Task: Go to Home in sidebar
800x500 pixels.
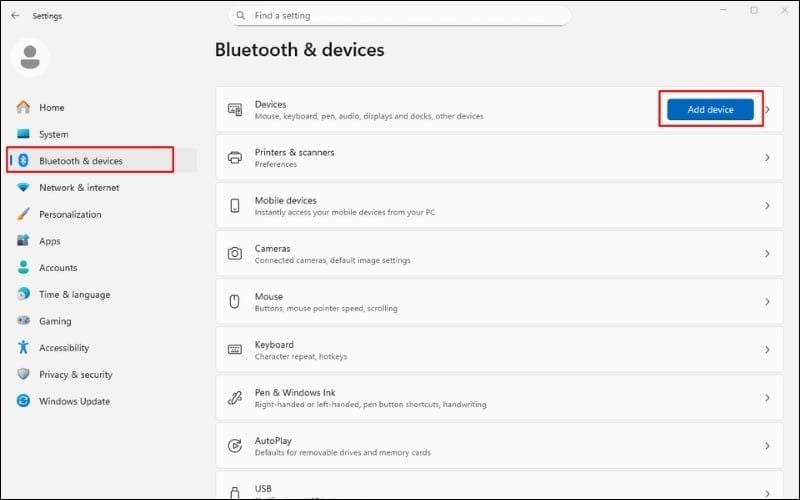Action: point(52,108)
